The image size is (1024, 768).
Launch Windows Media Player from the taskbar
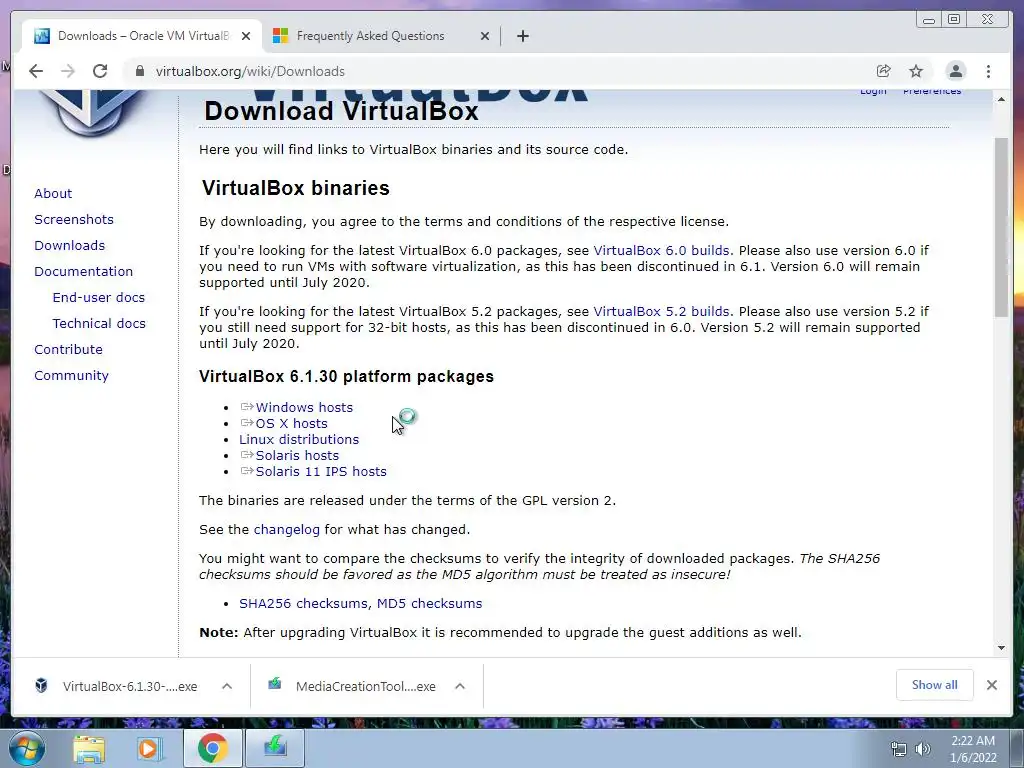pyautogui.click(x=150, y=748)
